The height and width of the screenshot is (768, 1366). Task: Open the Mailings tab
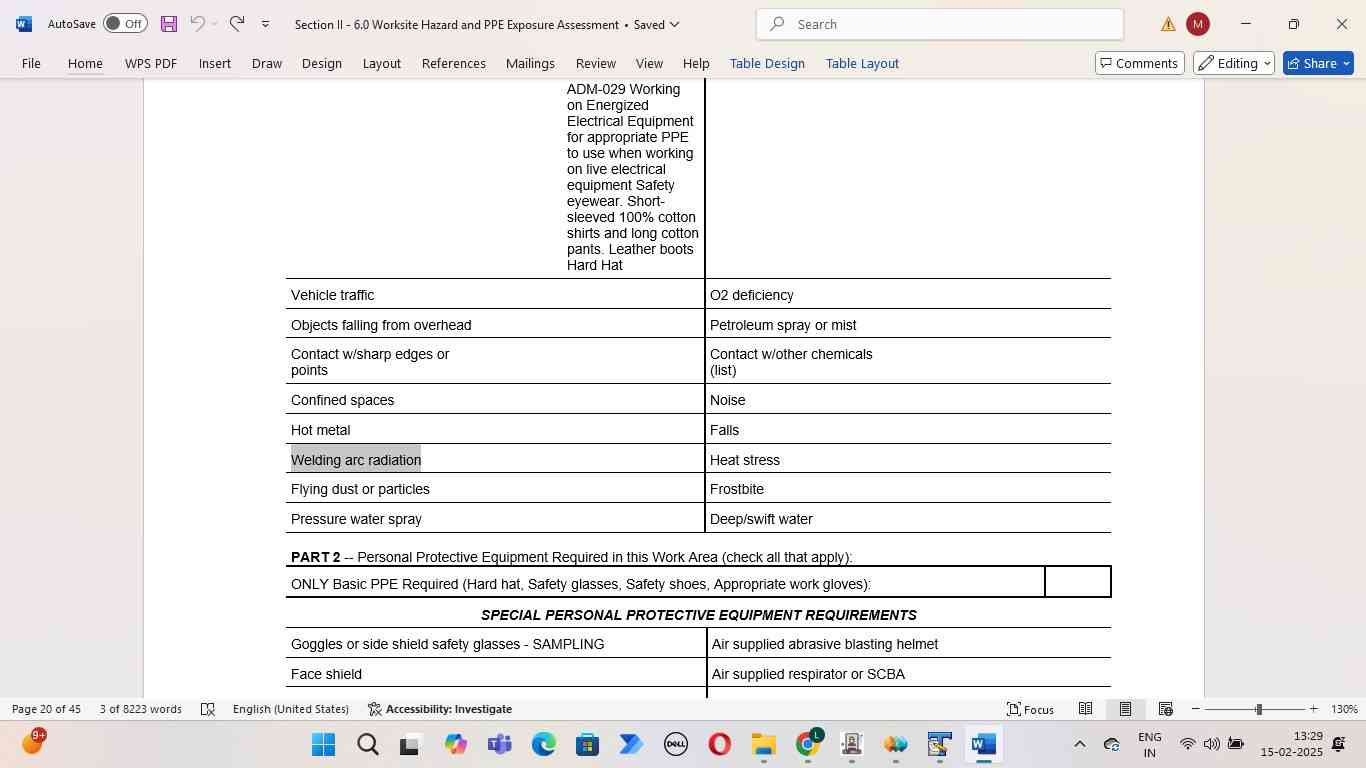[x=530, y=63]
